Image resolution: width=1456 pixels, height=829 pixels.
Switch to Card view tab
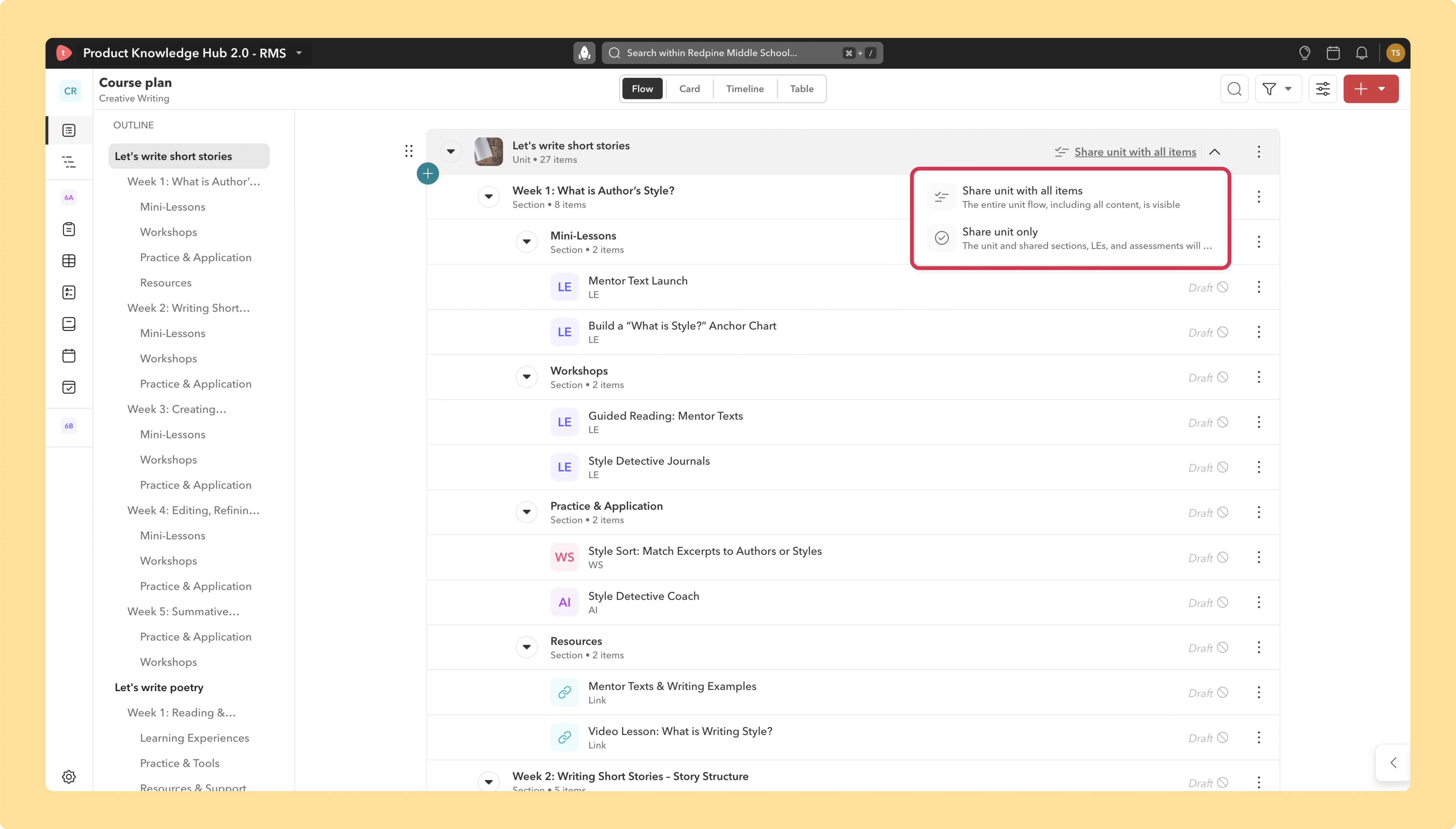[x=689, y=89]
